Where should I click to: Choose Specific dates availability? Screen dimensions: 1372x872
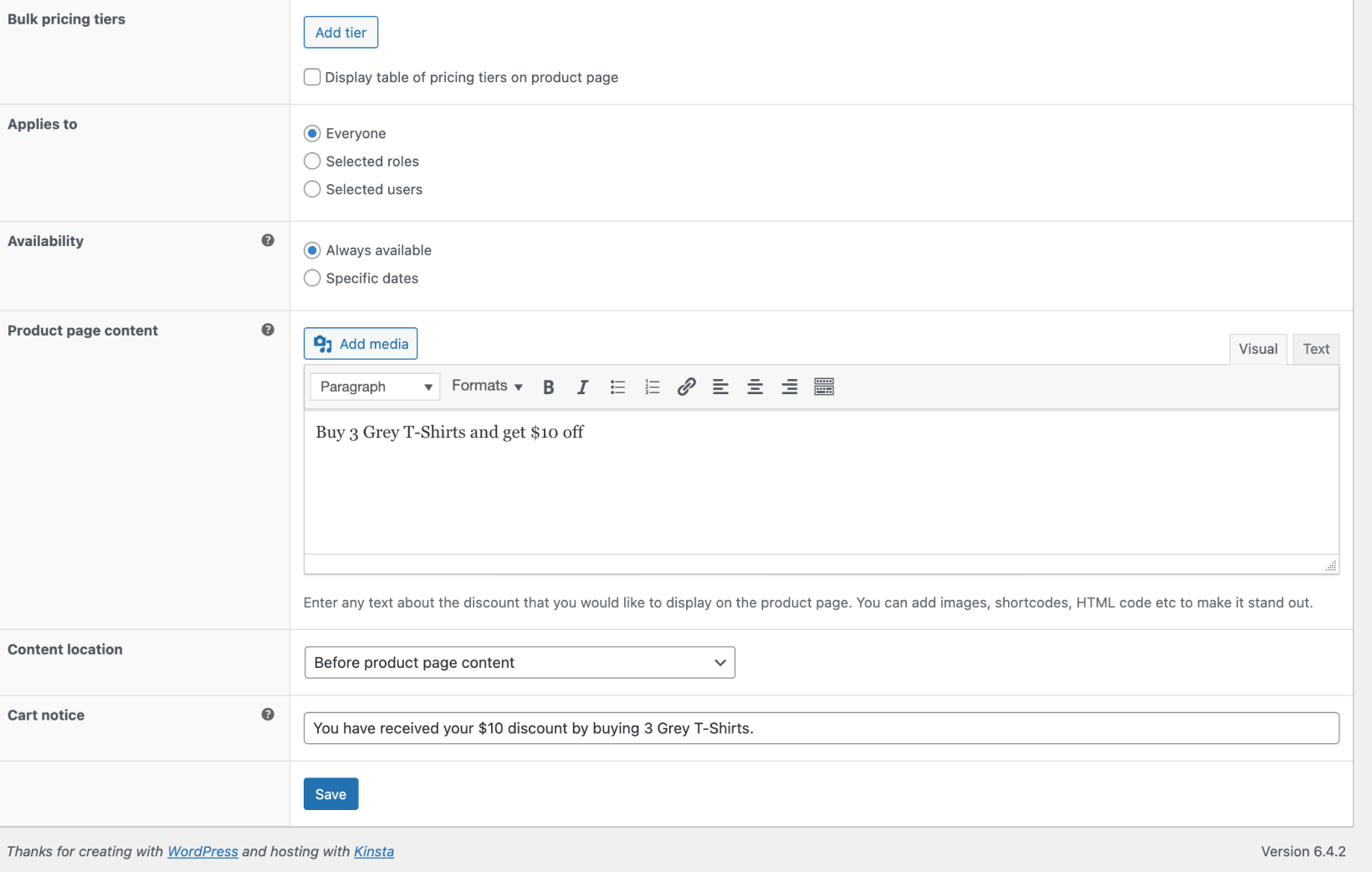point(311,278)
